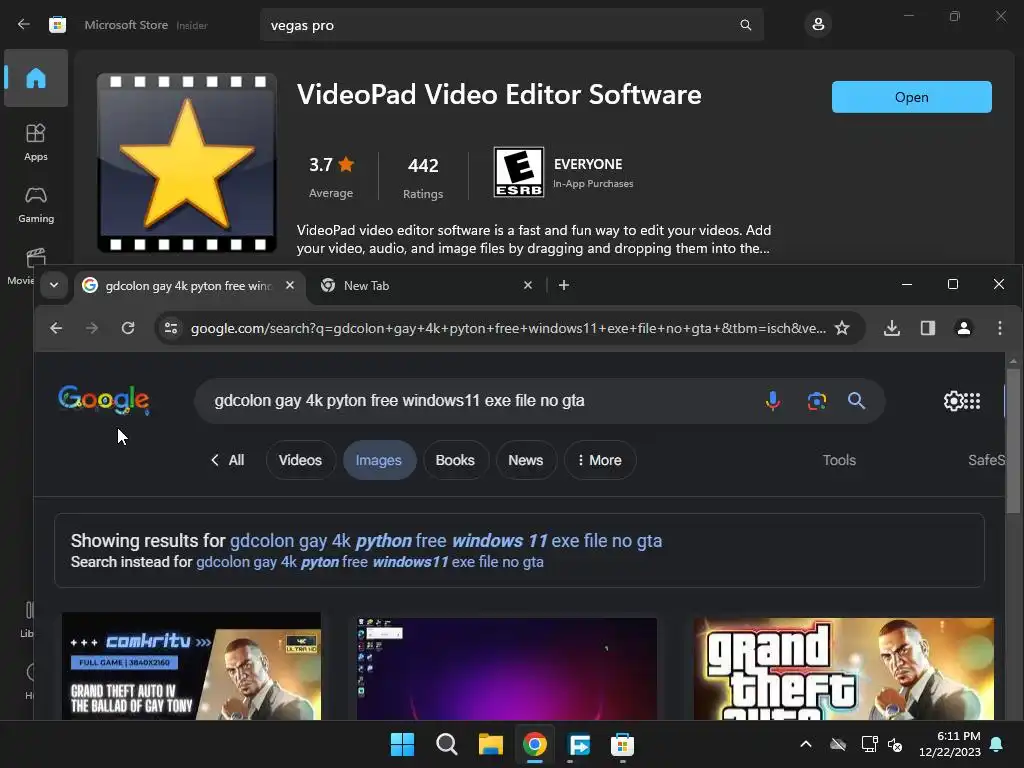The width and height of the screenshot is (1024, 768).
Task: Open Movies section in Store sidebar
Action: (22, 266)
